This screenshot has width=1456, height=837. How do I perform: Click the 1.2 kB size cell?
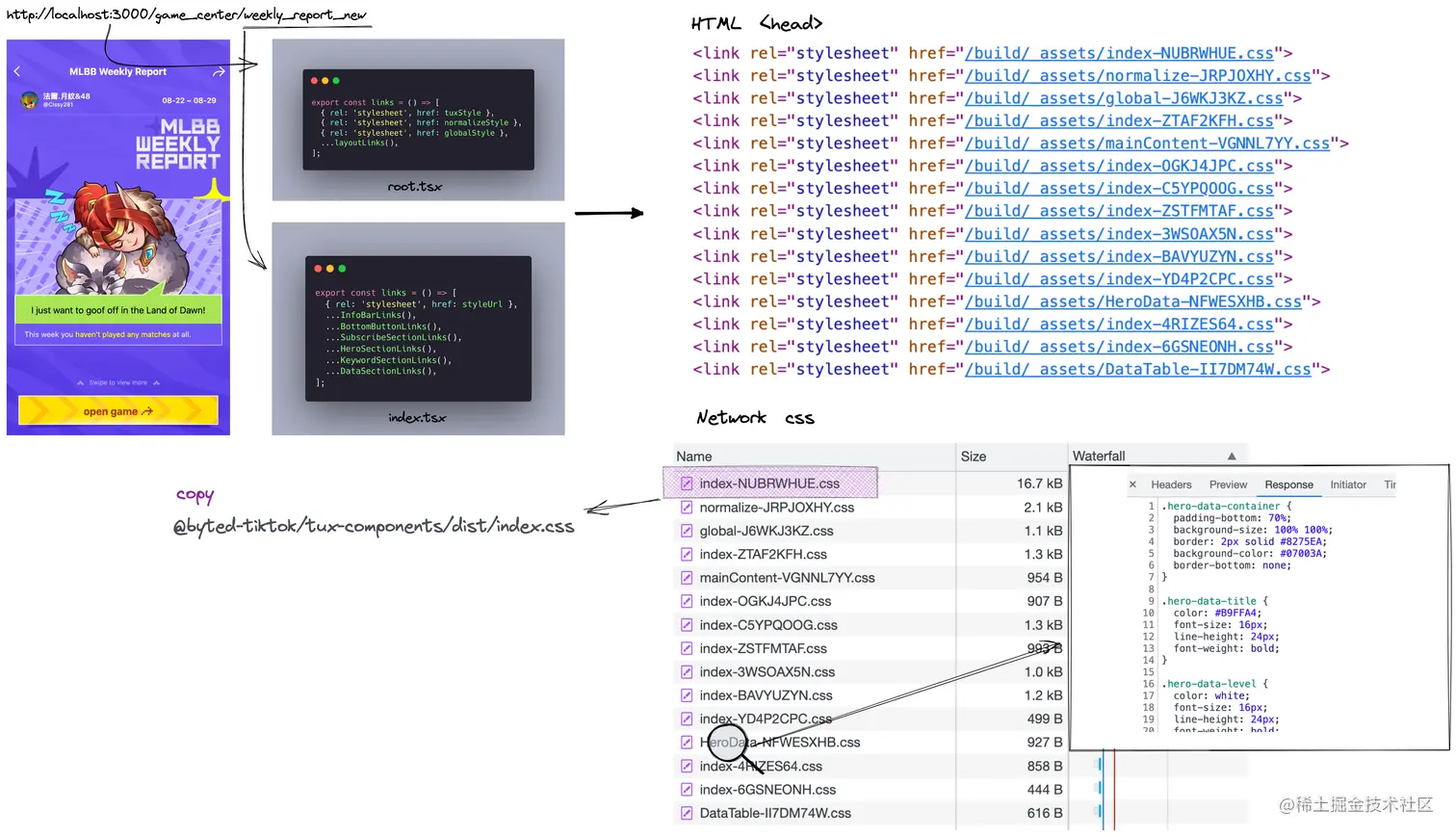1043,695
